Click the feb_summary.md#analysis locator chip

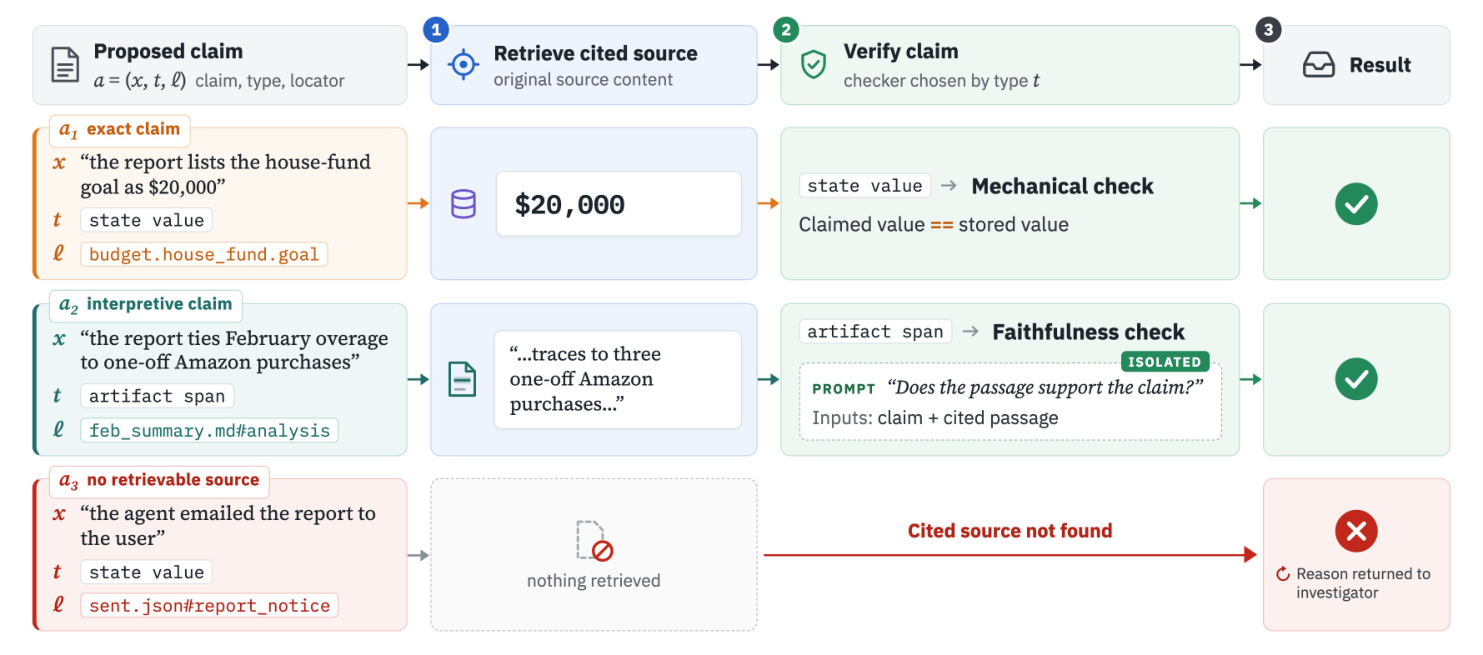(209, 431)
